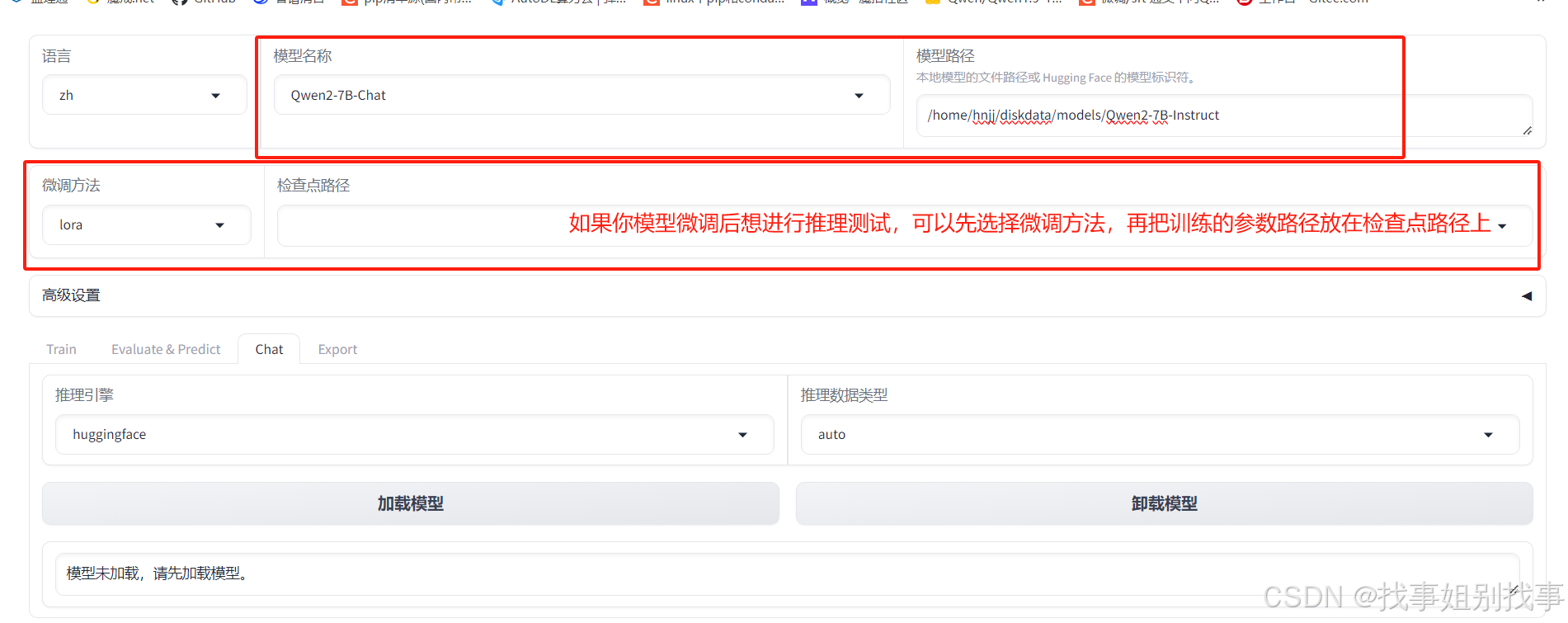The height and width of the screenshot is (623, 1568).
Task: Click the 语言 label
Action: click(x=56, y=56)
